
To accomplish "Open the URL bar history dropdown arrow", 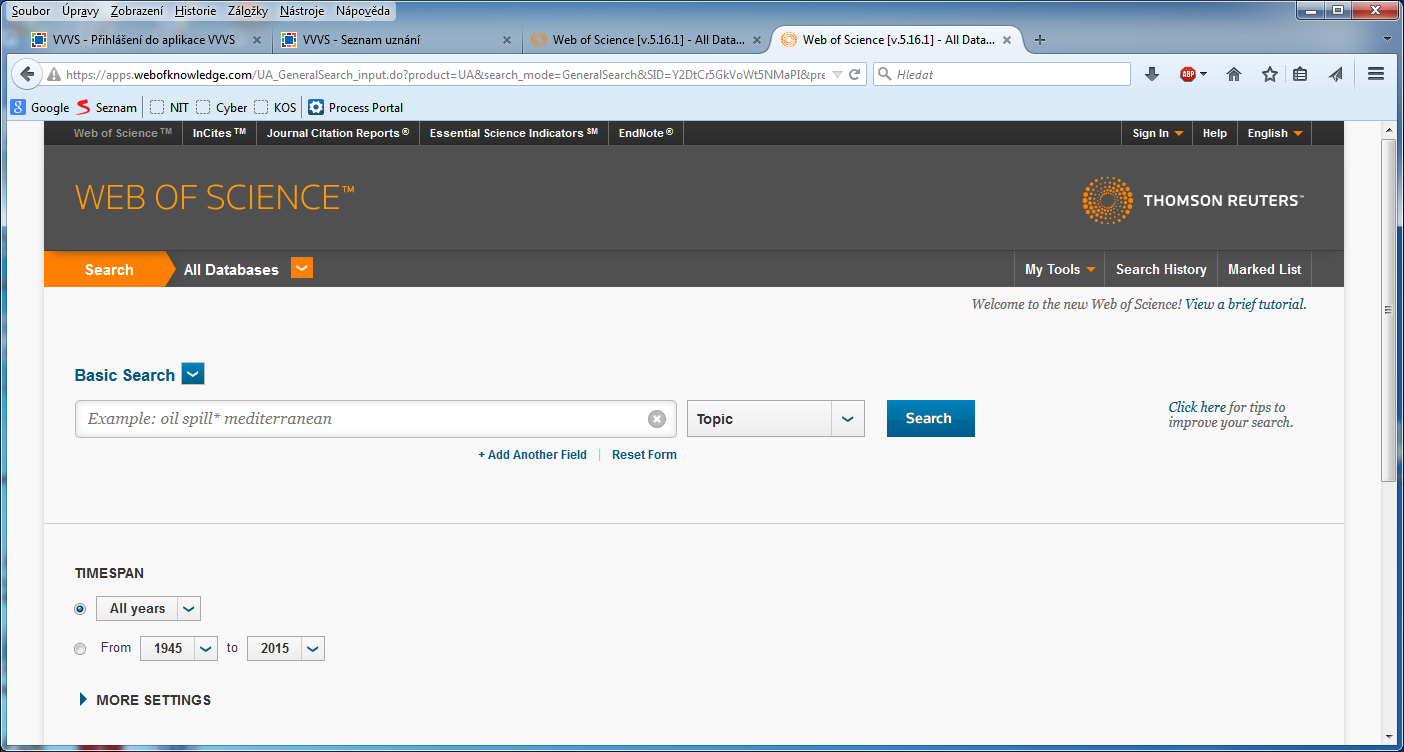I will pos(838,74).
